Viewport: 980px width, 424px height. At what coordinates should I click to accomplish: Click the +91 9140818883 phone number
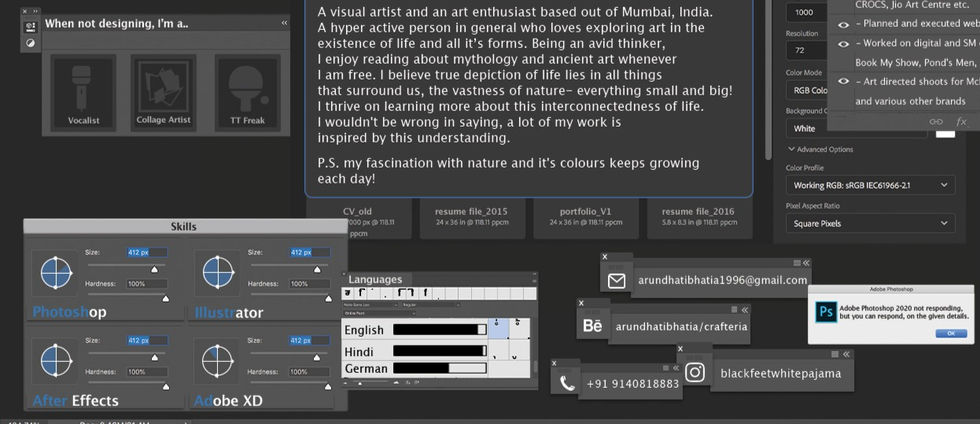[632, 383]
